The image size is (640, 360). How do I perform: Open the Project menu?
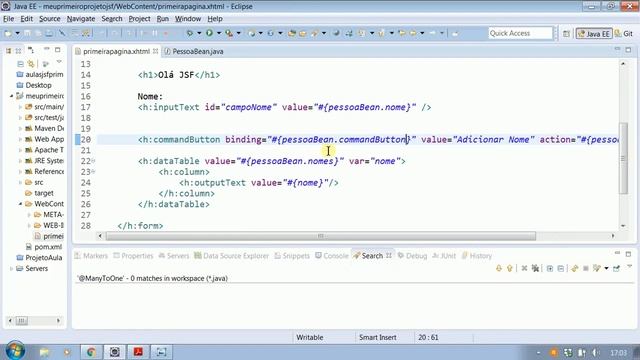(139, 19)
